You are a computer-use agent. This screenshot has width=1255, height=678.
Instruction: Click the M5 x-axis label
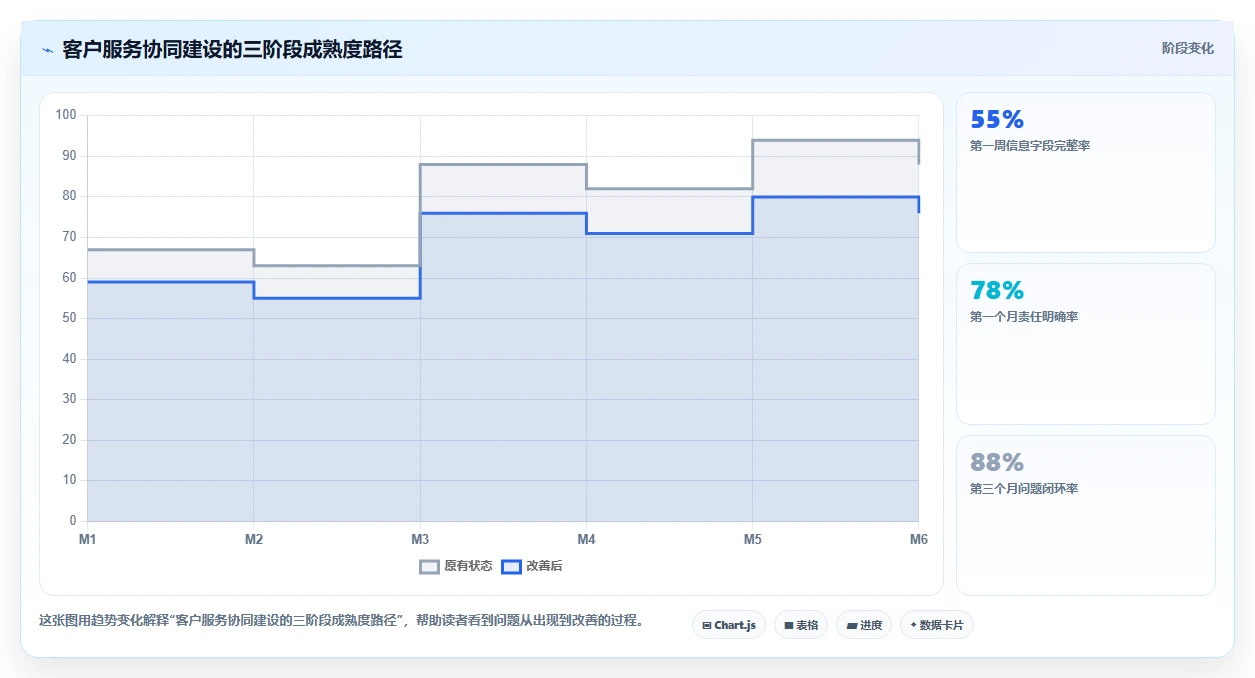752,540
